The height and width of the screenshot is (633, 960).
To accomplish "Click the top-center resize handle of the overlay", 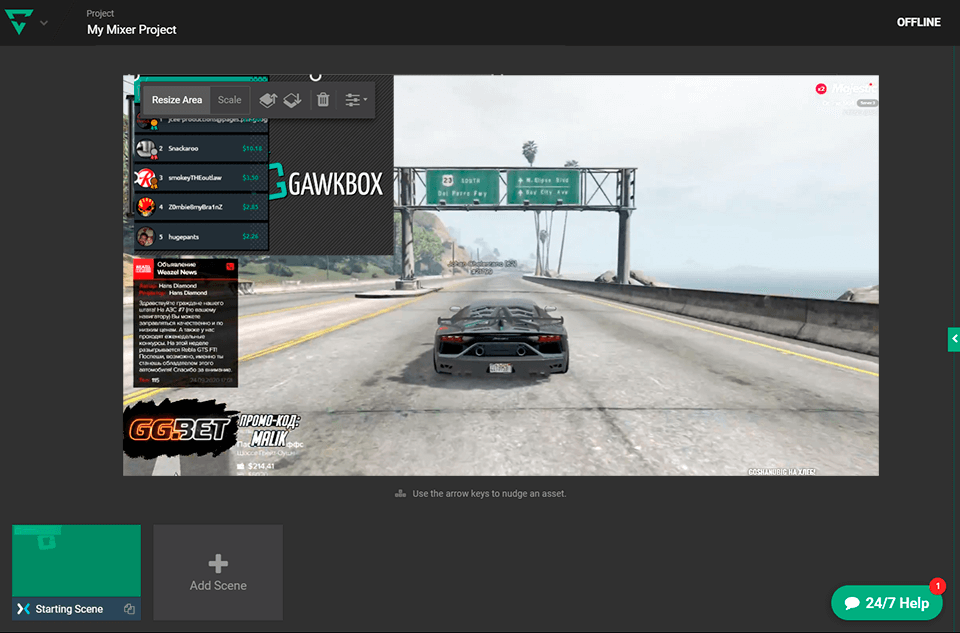I will 315,77.
